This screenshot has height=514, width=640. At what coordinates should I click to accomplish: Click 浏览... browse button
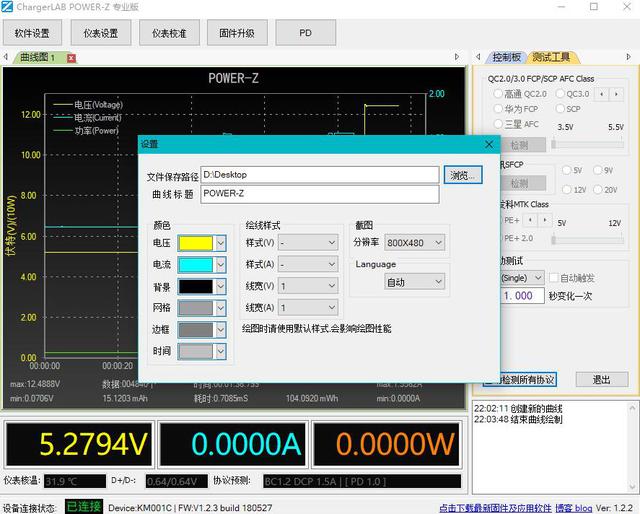(x=463, y=175)
